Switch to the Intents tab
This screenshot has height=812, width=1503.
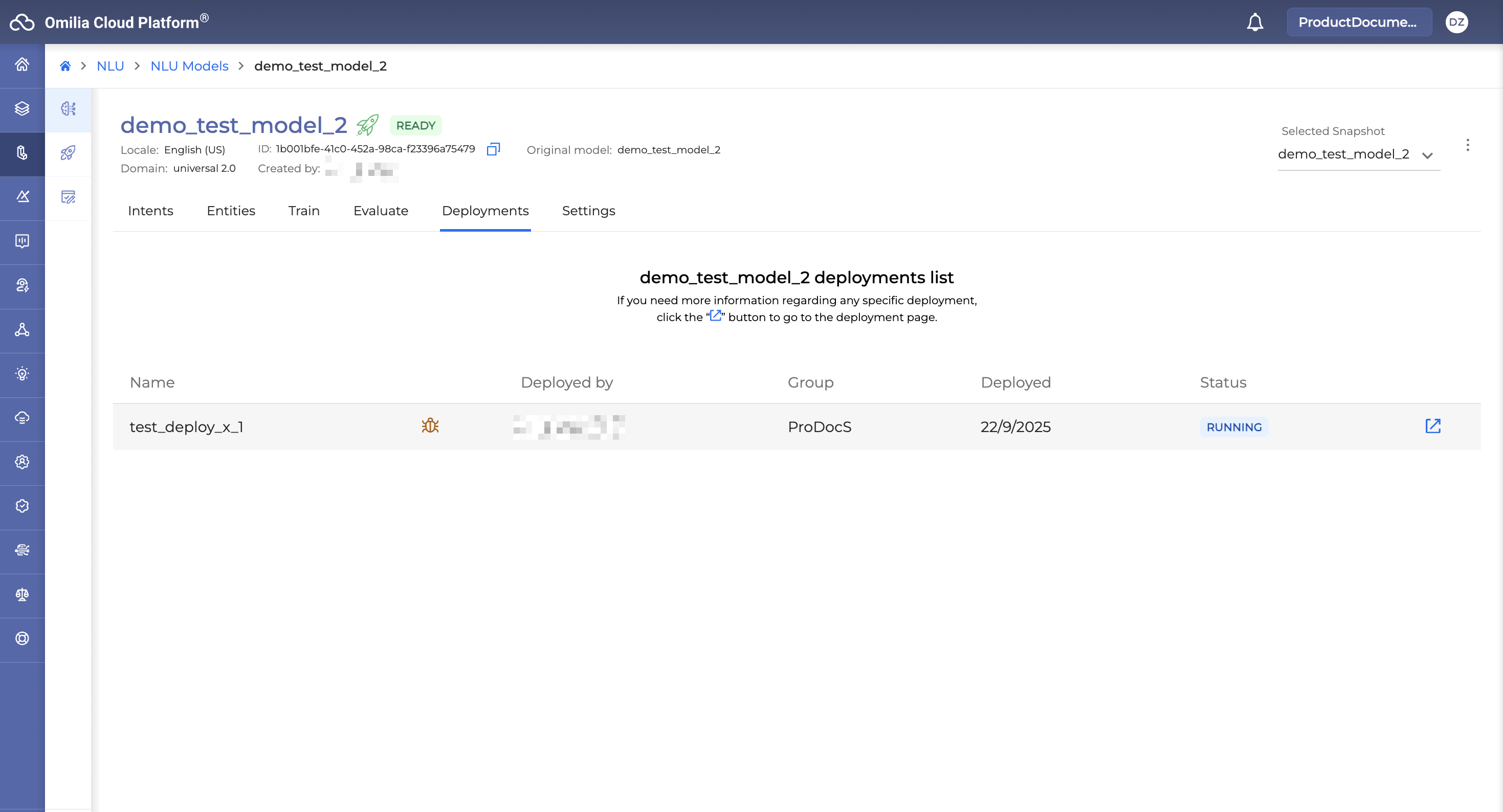coord(150,211)
